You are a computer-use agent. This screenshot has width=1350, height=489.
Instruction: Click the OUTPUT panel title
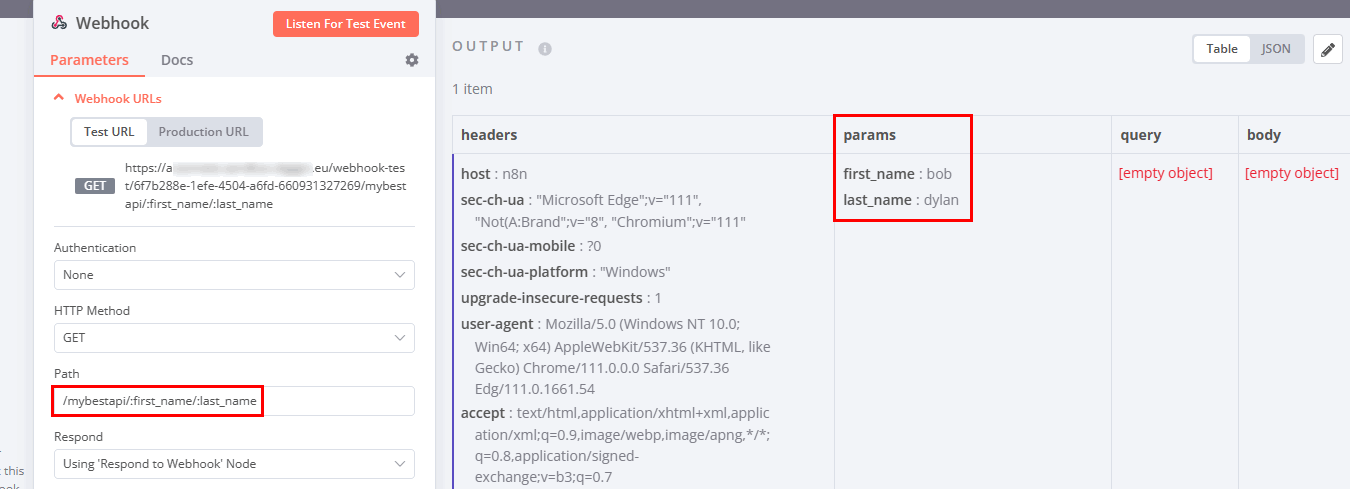[x=488, y=47]
